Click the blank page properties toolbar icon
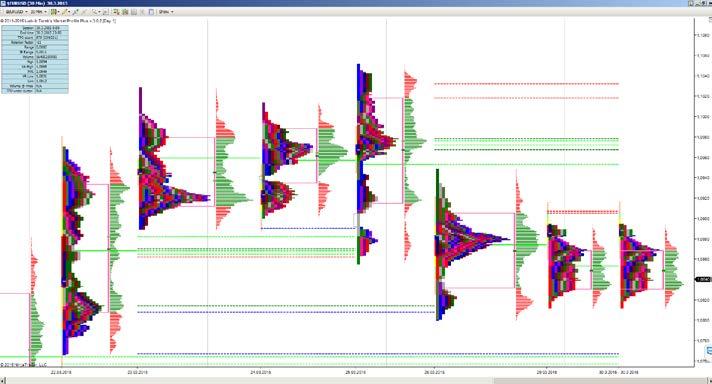This screenshot has height=384, width=712. click(151, 12)
